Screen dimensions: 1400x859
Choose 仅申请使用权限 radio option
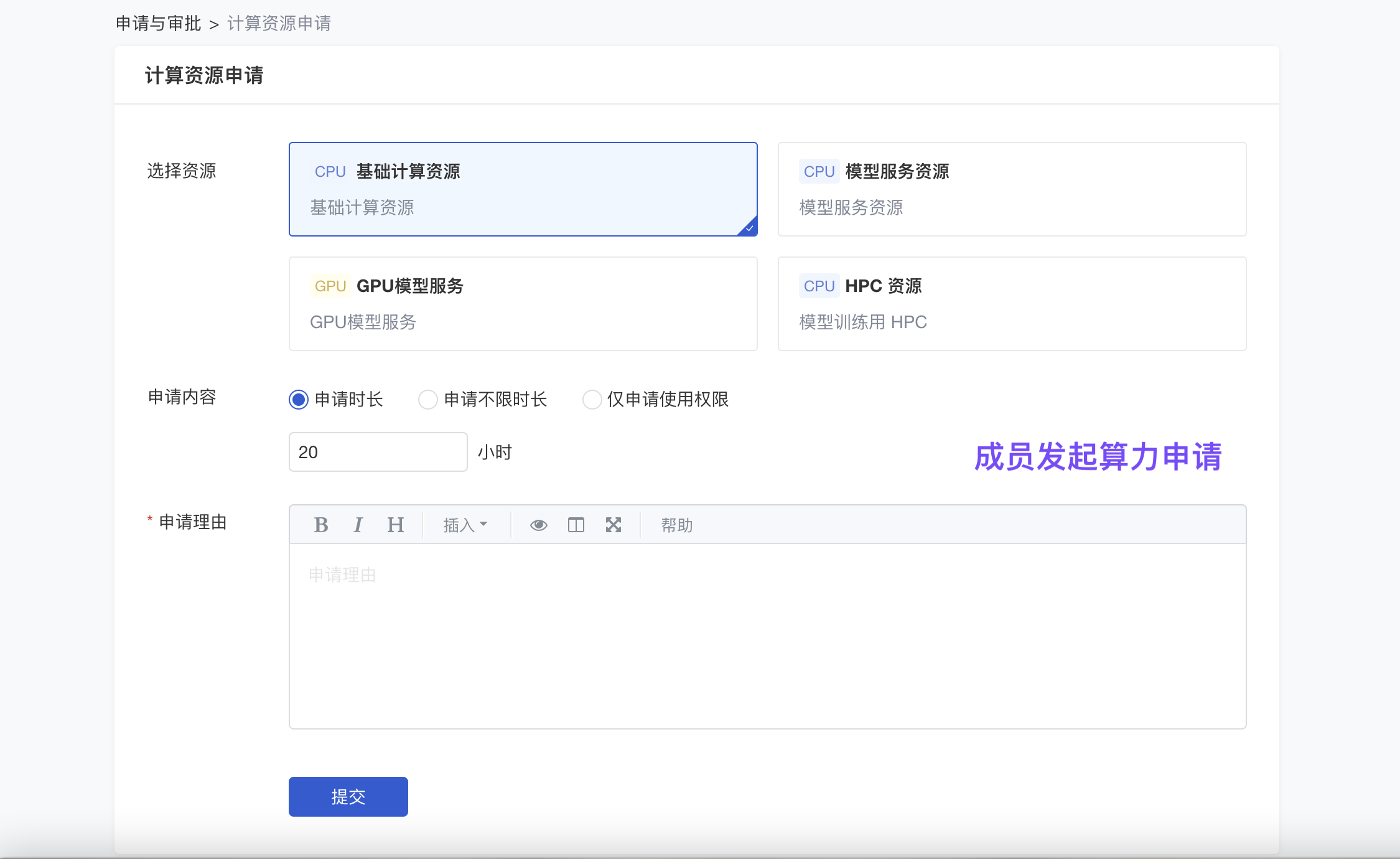coord(592,399)
